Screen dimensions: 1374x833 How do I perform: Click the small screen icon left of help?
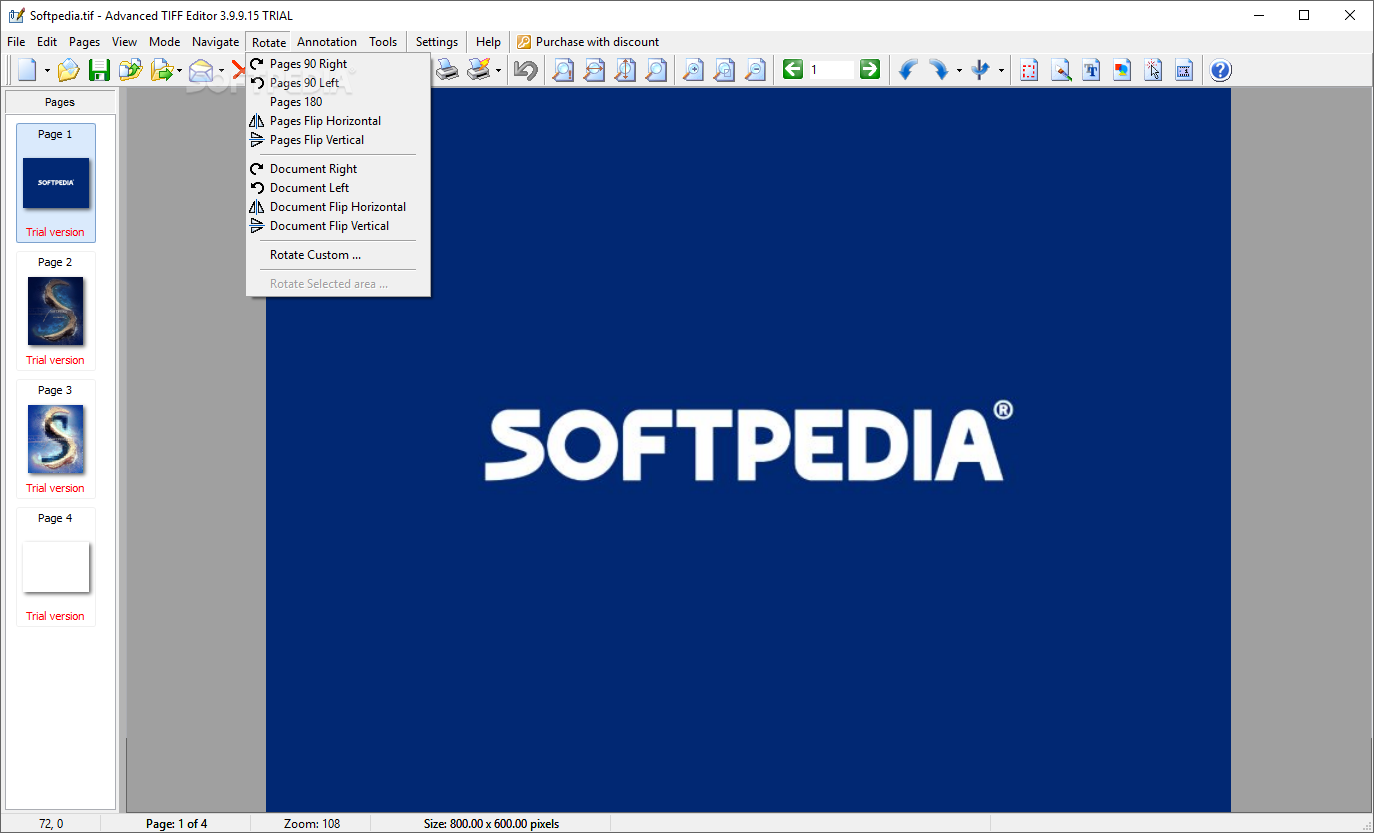[1184, 70]
